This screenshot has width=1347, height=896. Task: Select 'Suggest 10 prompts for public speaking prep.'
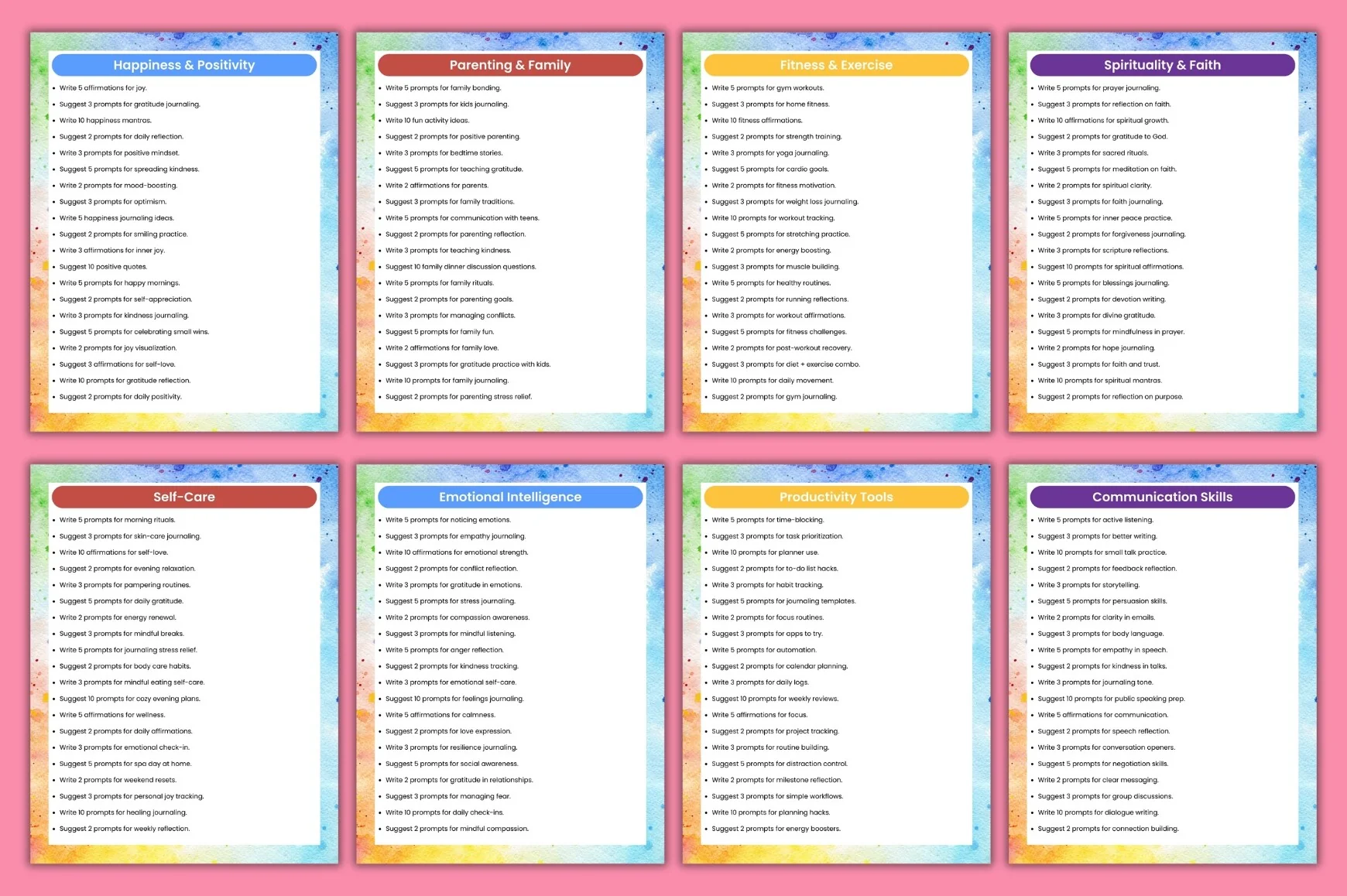click(1111, 699)
